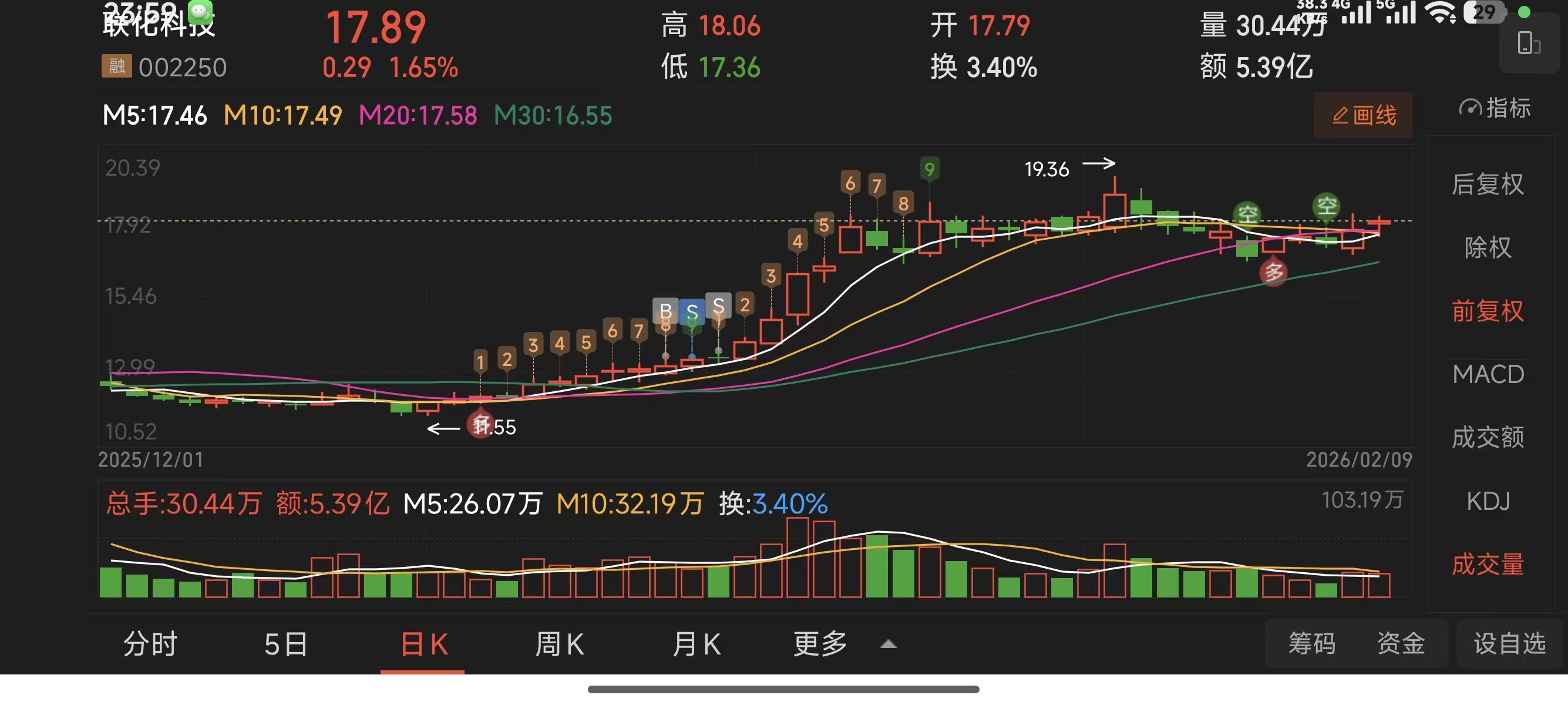The image size is (1568, 705).
Task: Select 前复权 price adjustment mode
Action: pyautogui.click(x=1488, y=311)
